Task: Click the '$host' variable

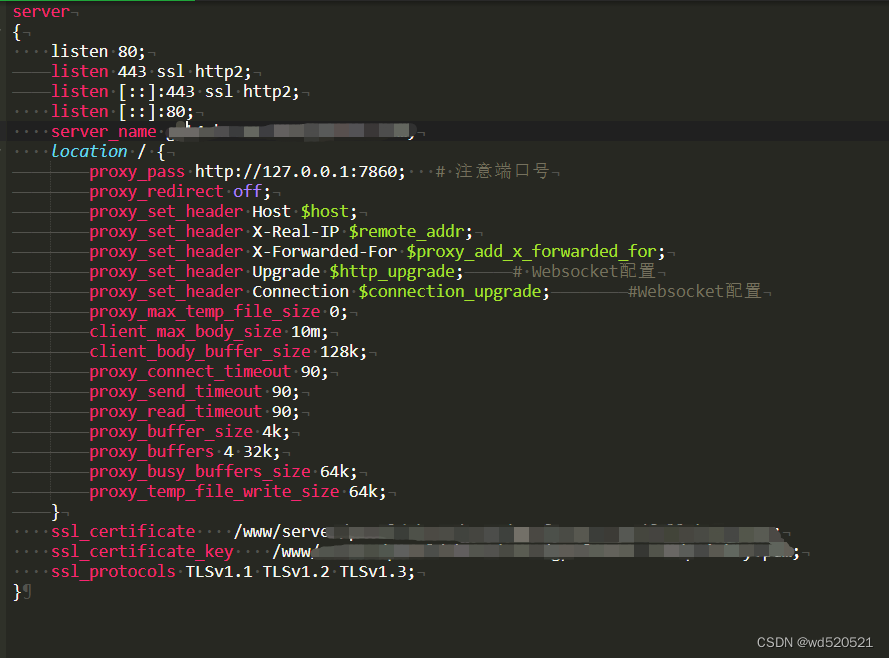Action: [324, 212]
